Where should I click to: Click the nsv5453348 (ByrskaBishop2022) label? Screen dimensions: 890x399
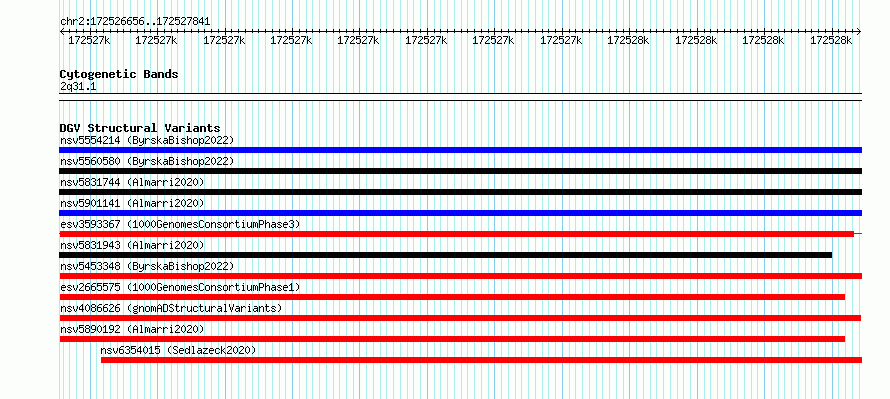click(147, 266)
